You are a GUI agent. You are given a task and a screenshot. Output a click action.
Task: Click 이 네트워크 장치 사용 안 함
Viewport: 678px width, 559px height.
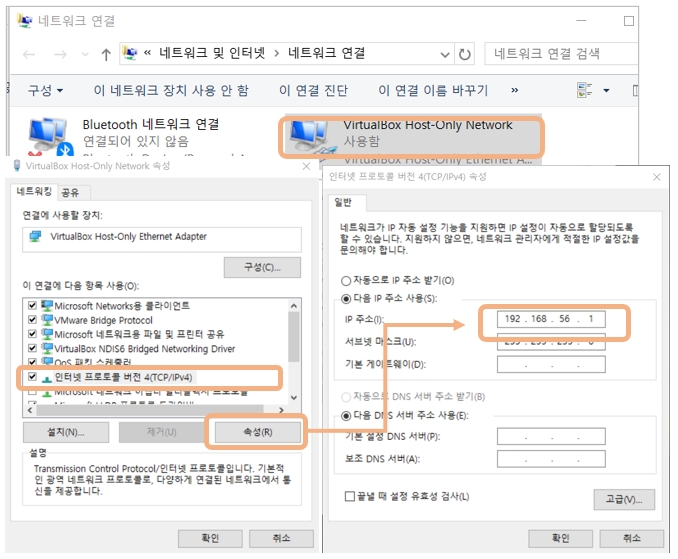click(171, 90)
